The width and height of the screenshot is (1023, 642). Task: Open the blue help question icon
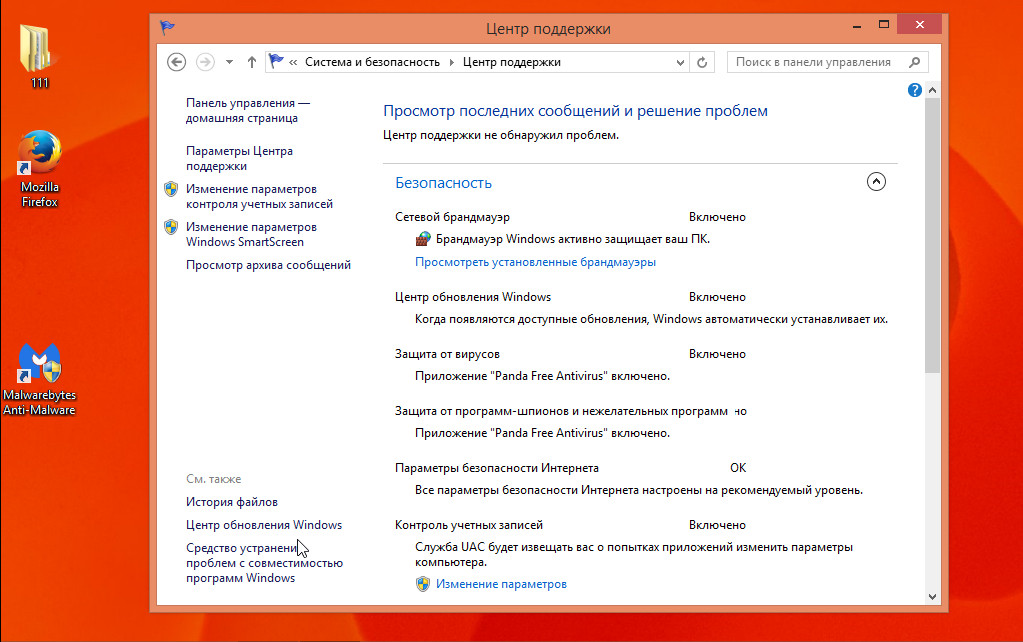[915, 90]
